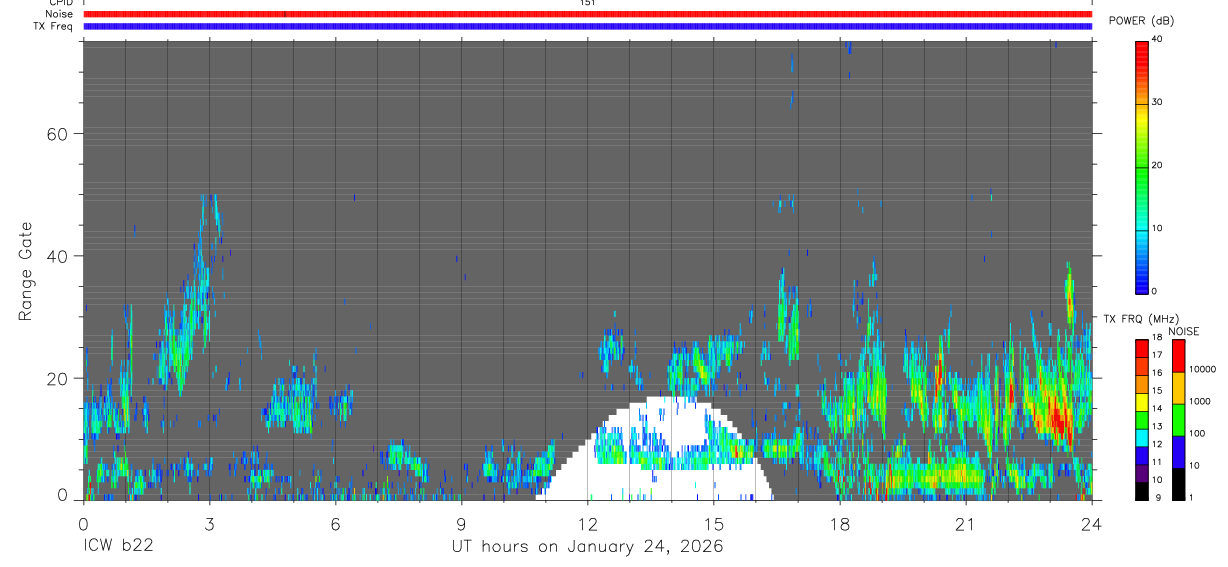Click the '10' tick on POWER scale
Image resolution: width=1228 pixels, height=567 pixels.
point(1157,228)
